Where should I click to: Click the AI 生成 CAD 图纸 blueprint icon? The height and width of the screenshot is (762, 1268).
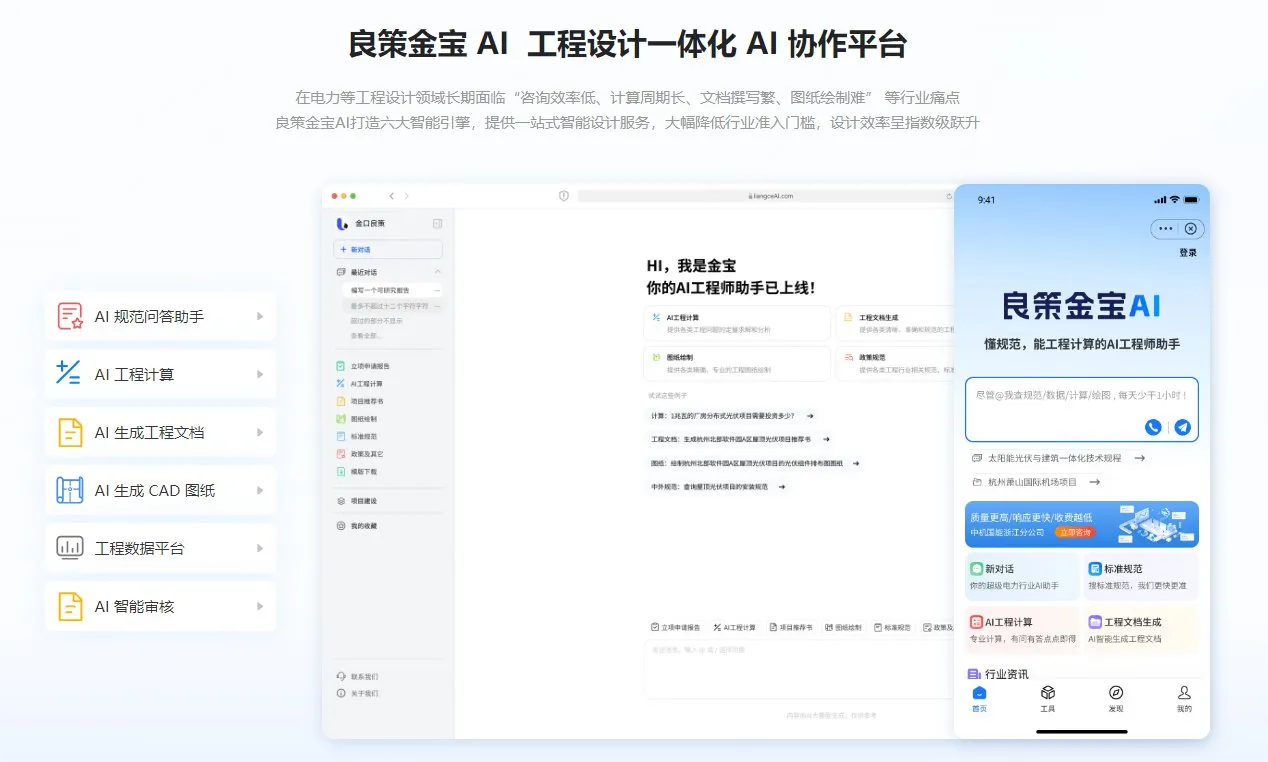coord(70,491)
